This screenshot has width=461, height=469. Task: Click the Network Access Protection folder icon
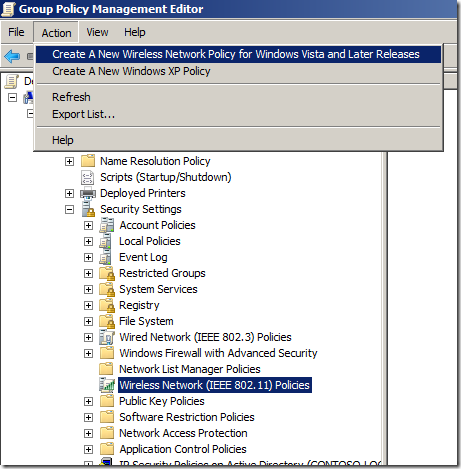(x=107, y=433)
